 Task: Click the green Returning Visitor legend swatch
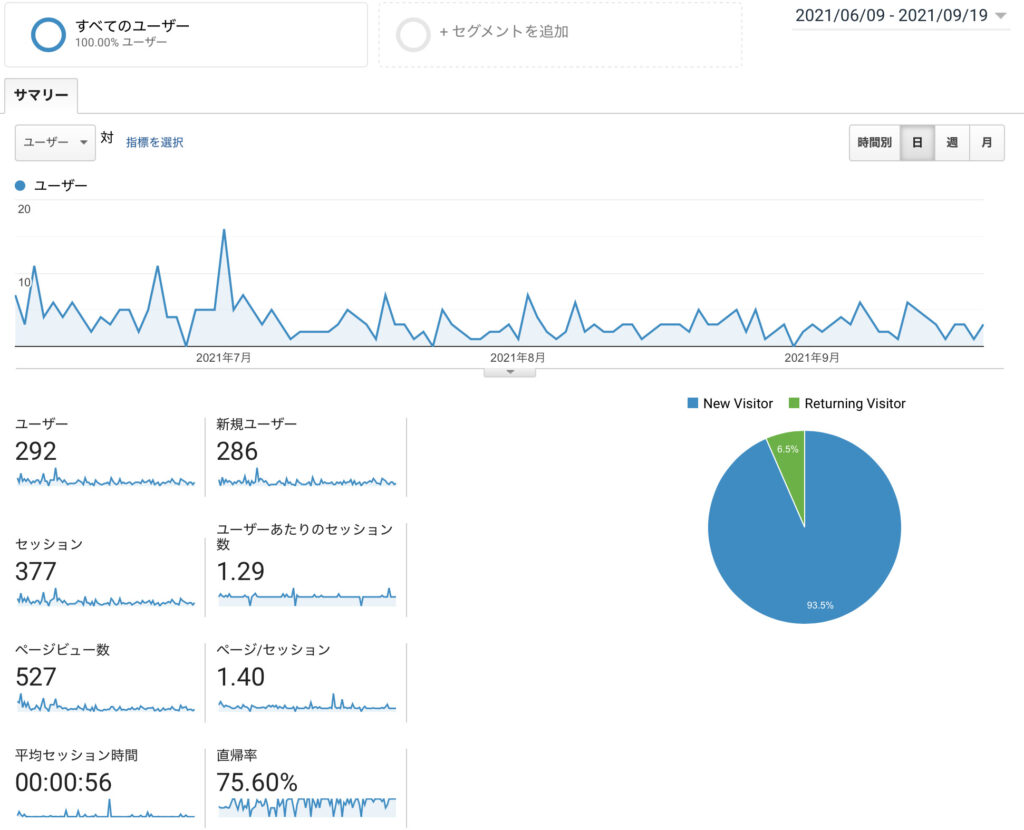pos(794,403)
